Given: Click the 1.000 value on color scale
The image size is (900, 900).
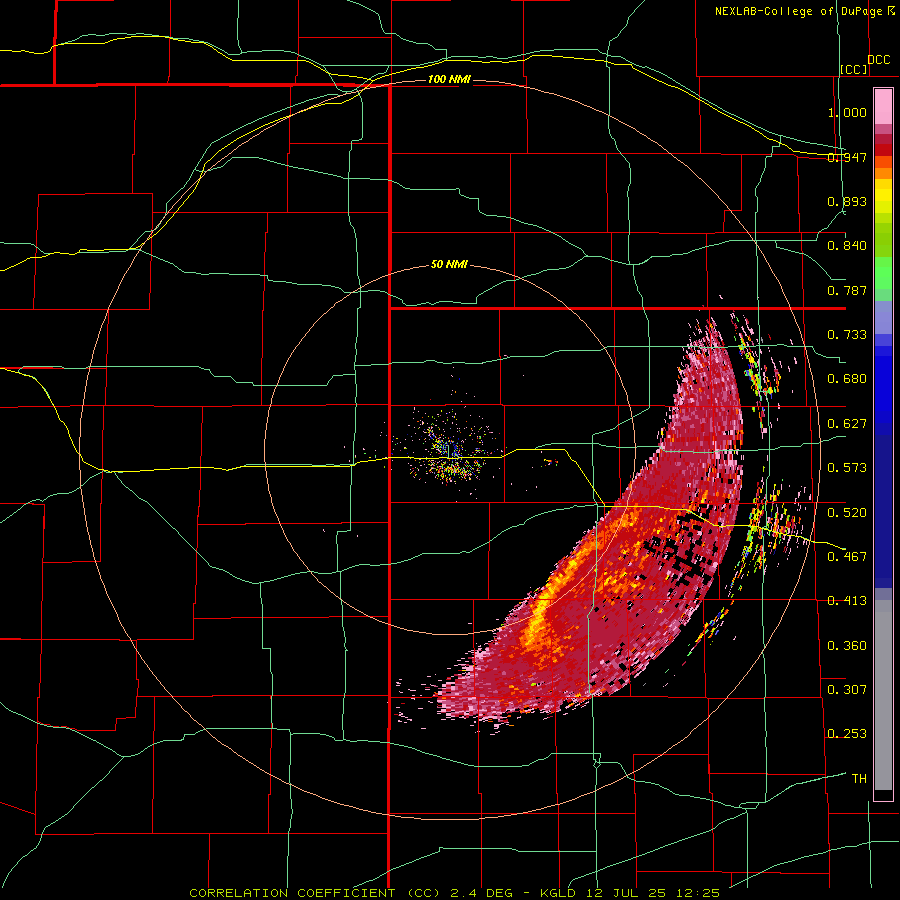Looking at the screenshot, I should pos(847,112).
